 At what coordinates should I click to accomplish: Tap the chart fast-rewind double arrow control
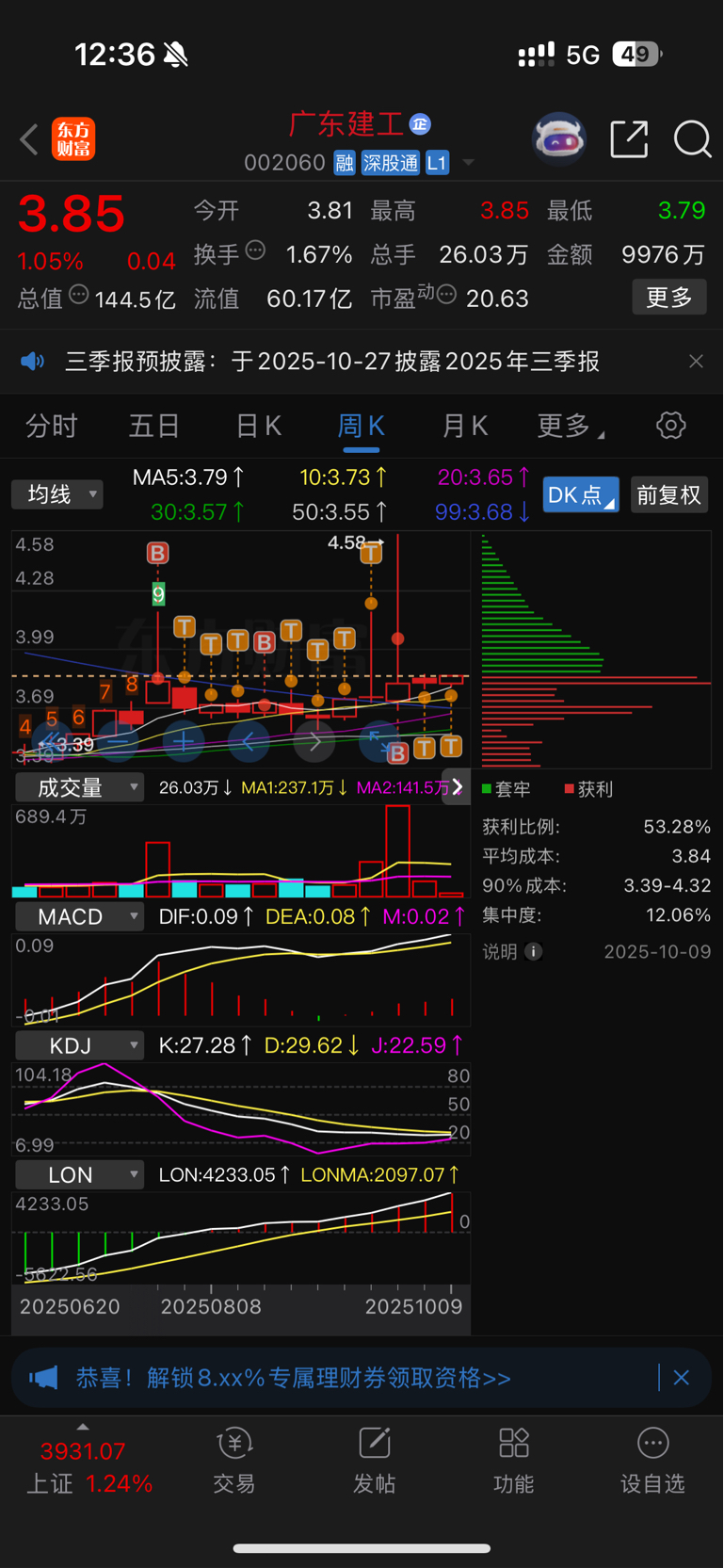click(52, 742)
